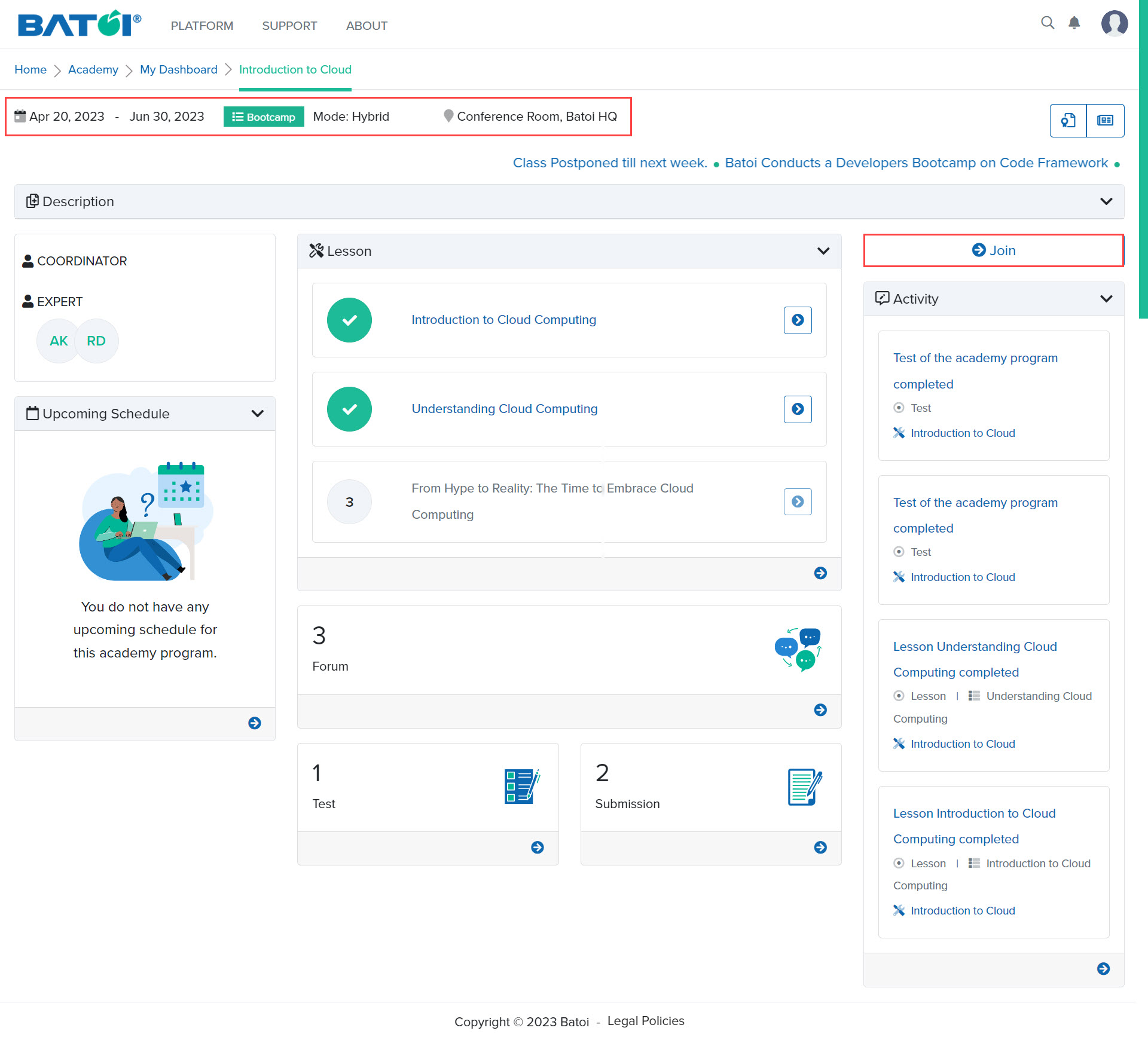
Task: Open Understanding Cloud Computing lesson arrow
Action: (798, 409)
